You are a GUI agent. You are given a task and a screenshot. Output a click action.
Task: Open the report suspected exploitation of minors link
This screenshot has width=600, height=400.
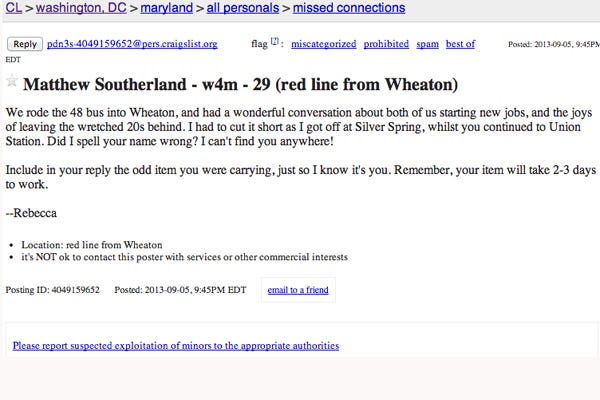176,346
